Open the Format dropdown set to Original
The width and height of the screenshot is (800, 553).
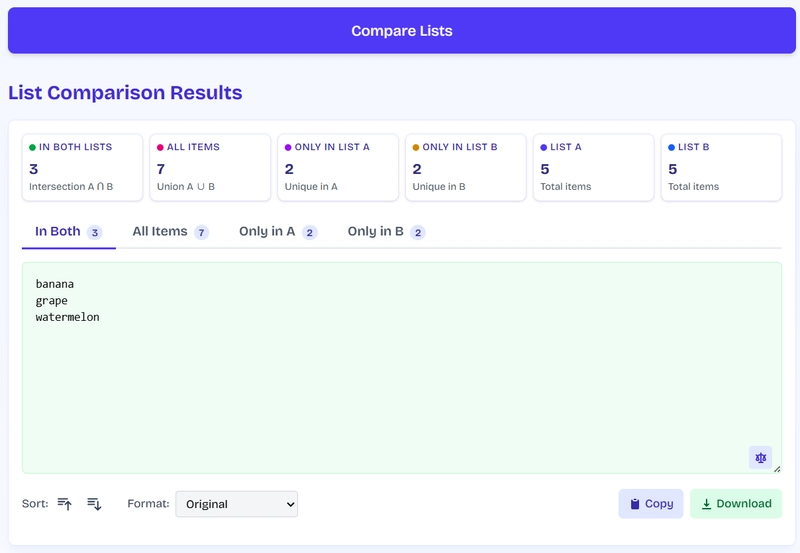(237, 504)
